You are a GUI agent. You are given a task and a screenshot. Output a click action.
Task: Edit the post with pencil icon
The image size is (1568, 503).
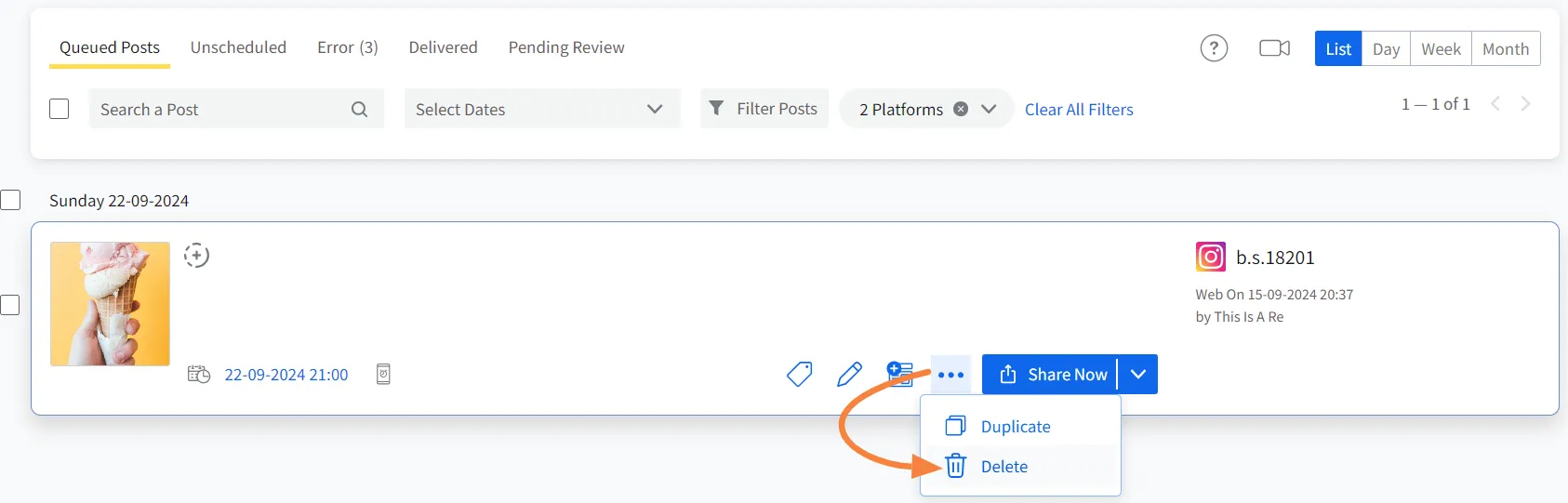(x=850, y=375)
